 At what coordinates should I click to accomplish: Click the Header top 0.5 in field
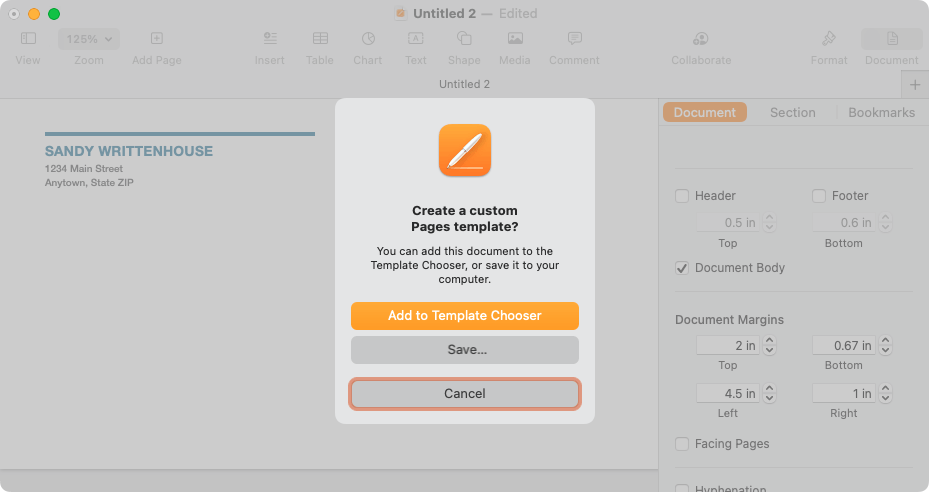click(728, 222)
